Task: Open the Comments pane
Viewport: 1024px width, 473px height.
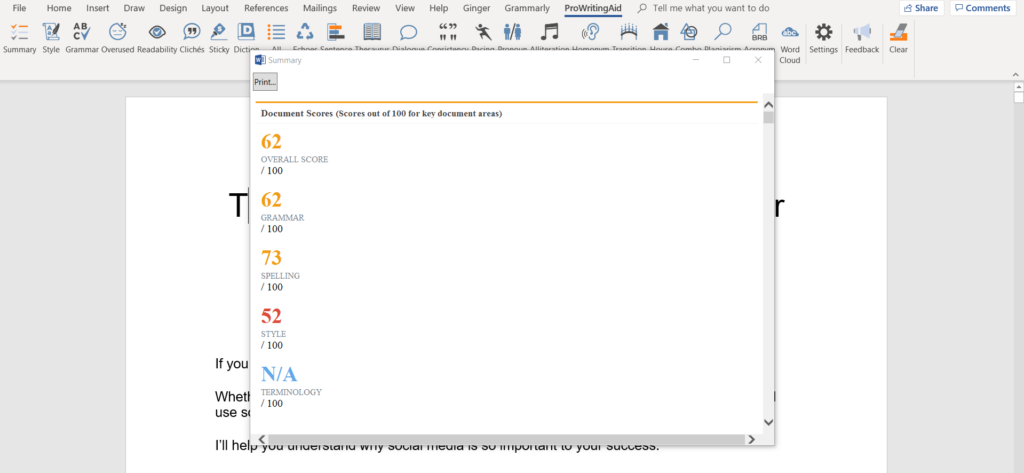Action: [982, 8]
